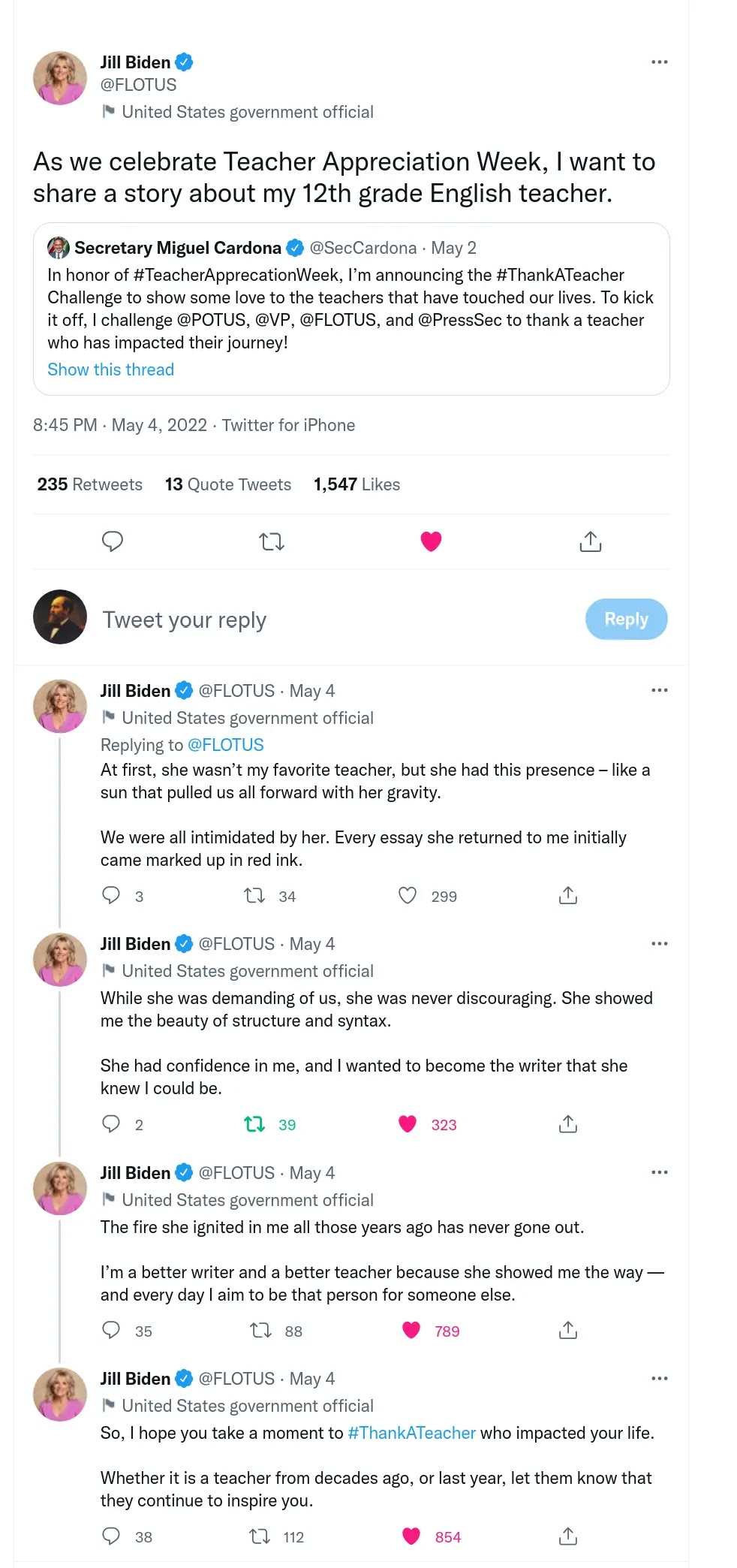Share the reply about 'structure and syntax'
737x1568 pixels.
tap(568, 1124)
